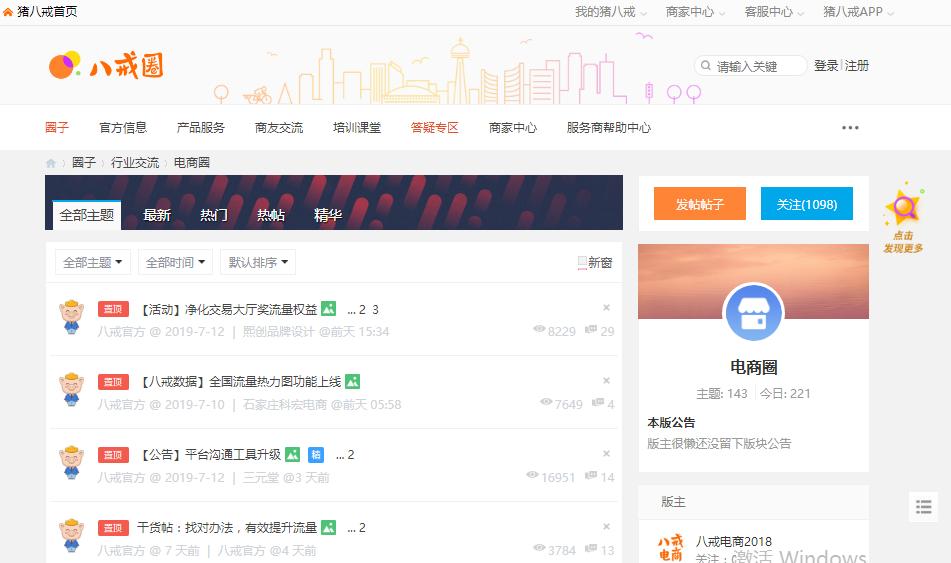Click avatar of 平台沟通工具升级 post
Screen dimensions: 951x563
click(71, 462)
